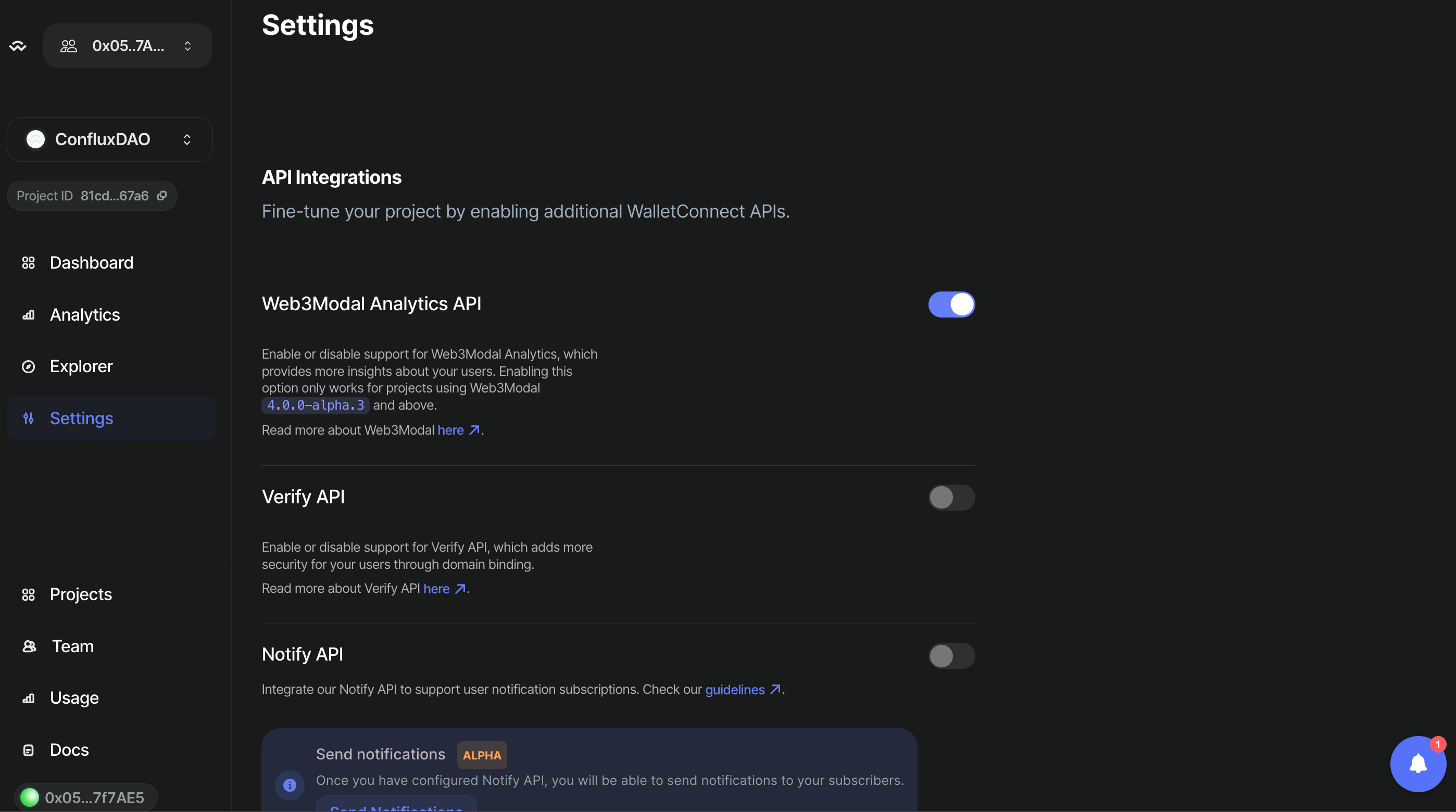Open Explorer via its compass icon
This screenshot has height=812, width=1456.
tap(29, 367)
